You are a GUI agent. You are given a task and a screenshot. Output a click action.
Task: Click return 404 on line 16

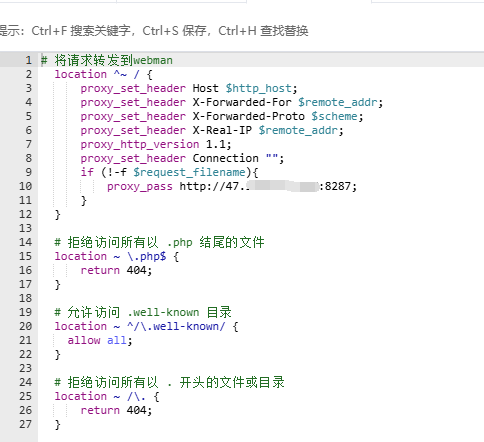point(116,270)
